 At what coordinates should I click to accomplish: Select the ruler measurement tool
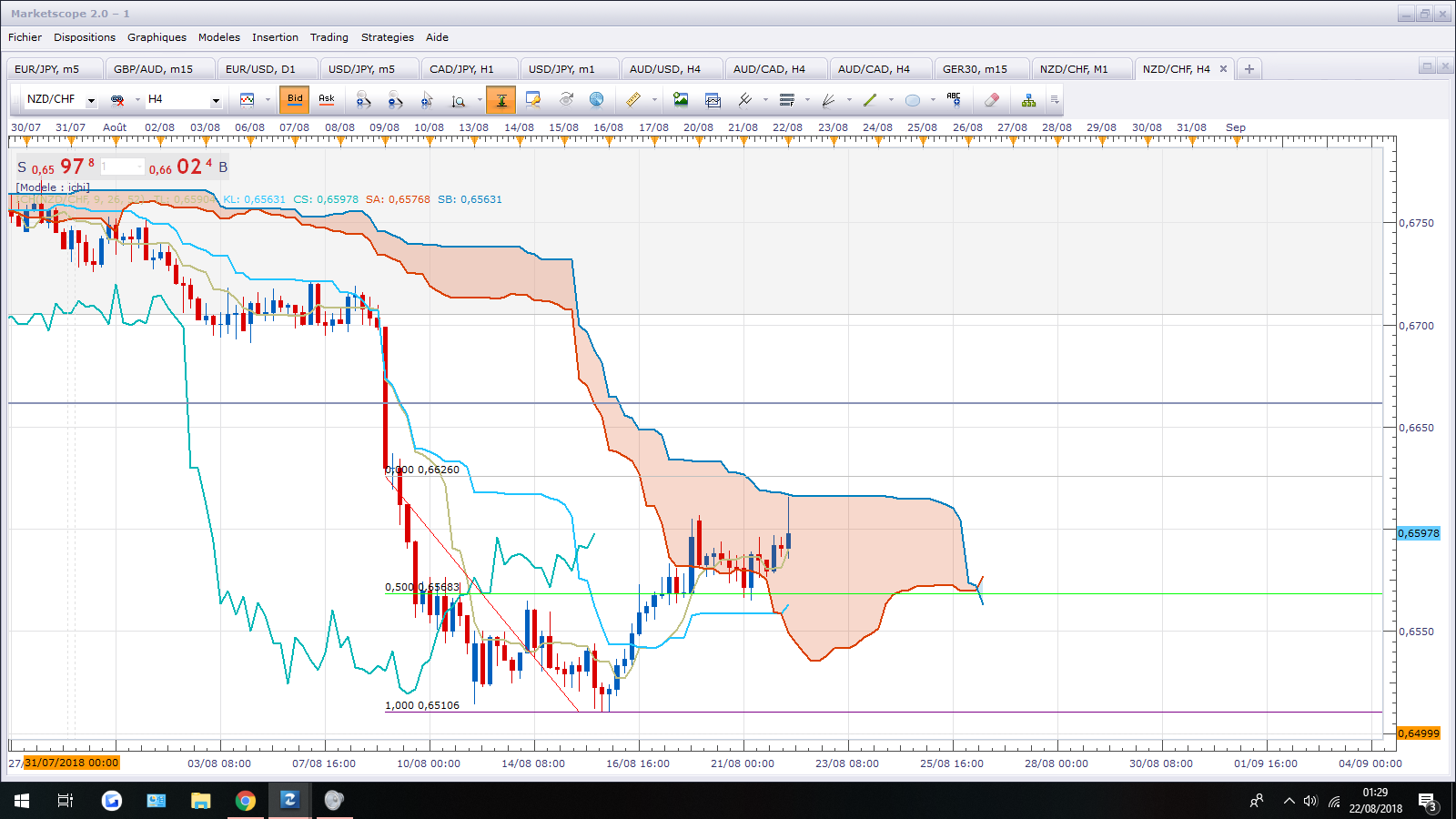[x=633, y=100]
